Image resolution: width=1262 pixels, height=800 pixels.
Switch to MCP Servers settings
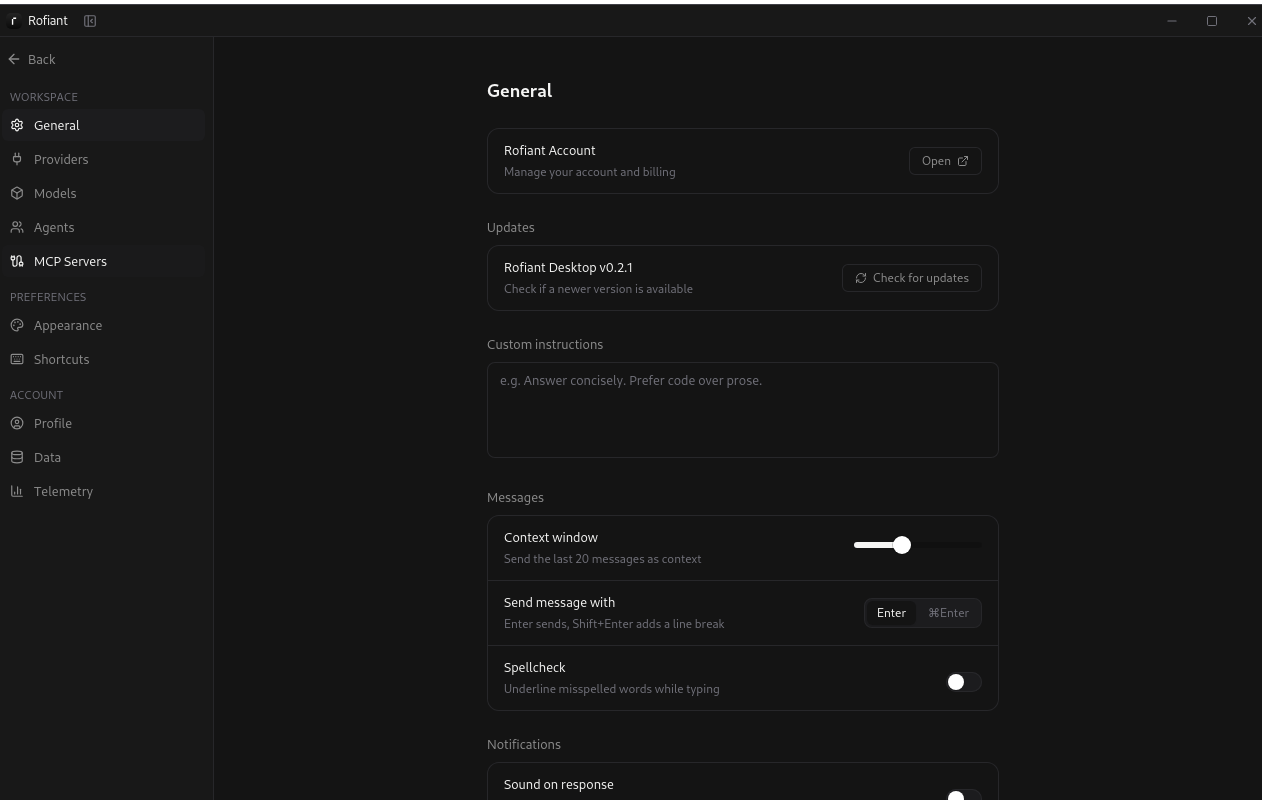tap(104, 261)
